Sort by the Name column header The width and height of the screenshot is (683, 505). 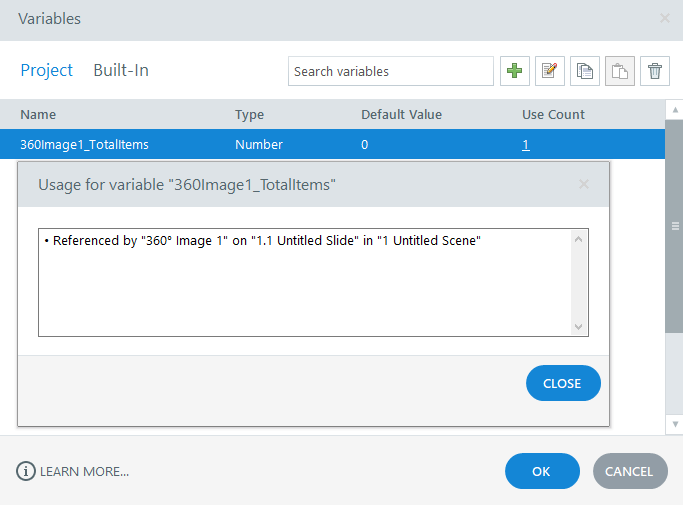click(x=38, y=114)
